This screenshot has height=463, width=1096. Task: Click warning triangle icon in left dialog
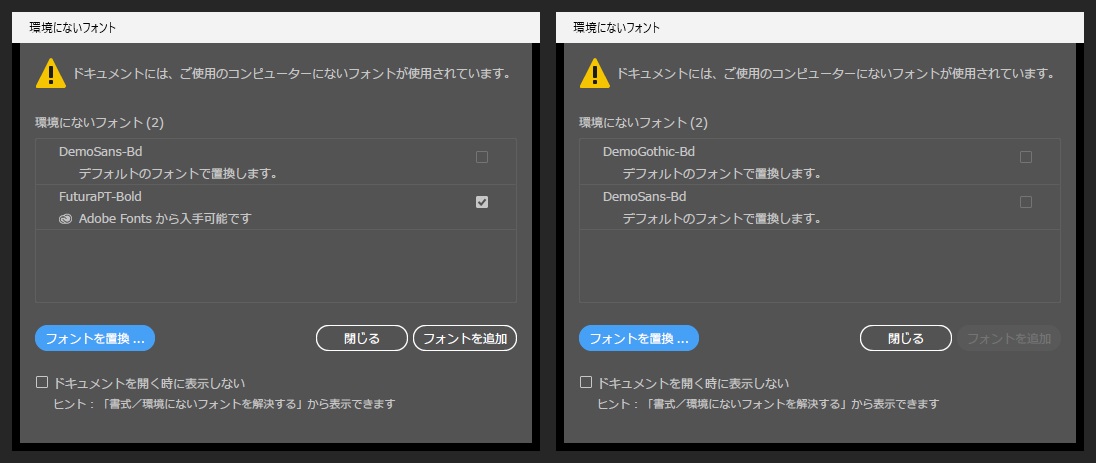(x=50, y=74)
